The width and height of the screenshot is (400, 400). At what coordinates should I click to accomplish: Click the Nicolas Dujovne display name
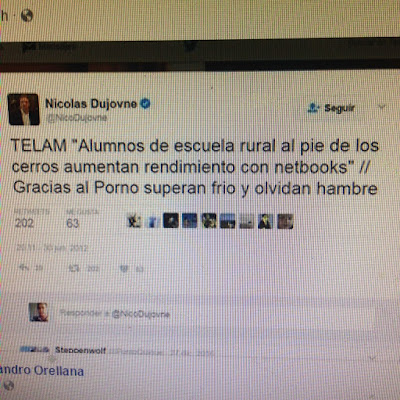tap(91, 104)
